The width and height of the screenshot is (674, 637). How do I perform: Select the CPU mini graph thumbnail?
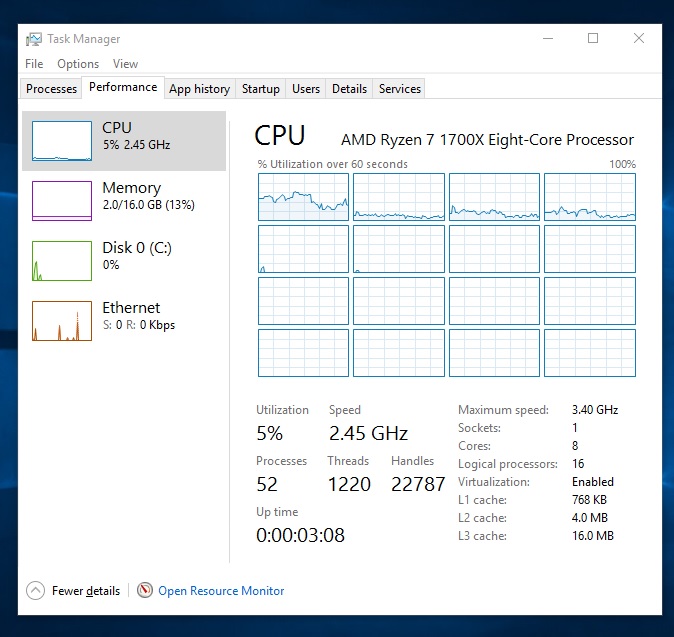62,141
